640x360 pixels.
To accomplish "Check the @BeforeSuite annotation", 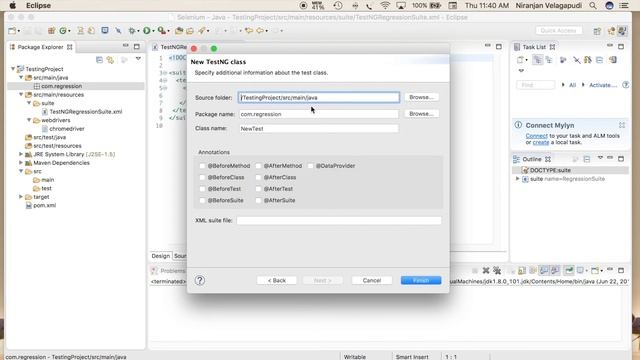I will point(202,200).
